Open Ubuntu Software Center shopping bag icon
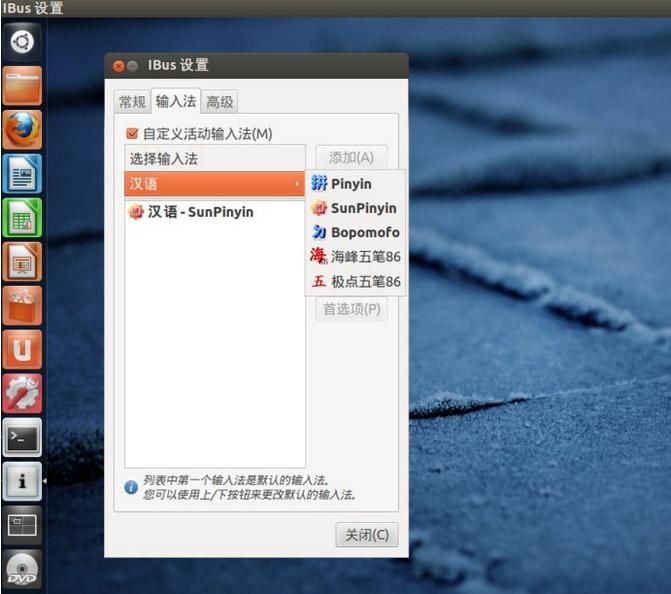Viewport: 671px width, 594px height. click(x=22, y=306)
